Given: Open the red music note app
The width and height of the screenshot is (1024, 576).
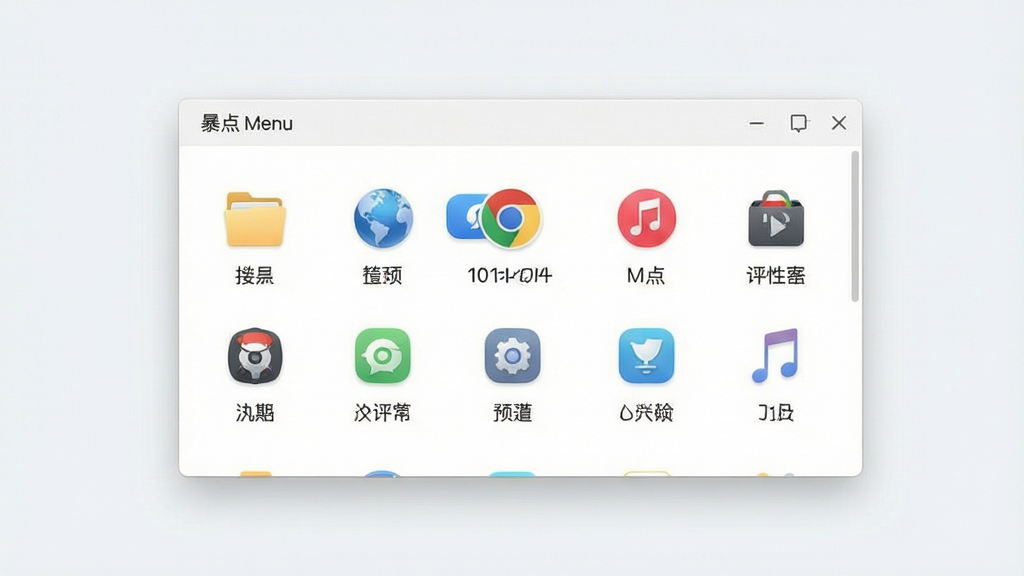Looking at the screenshot, I should coord(647,218).
